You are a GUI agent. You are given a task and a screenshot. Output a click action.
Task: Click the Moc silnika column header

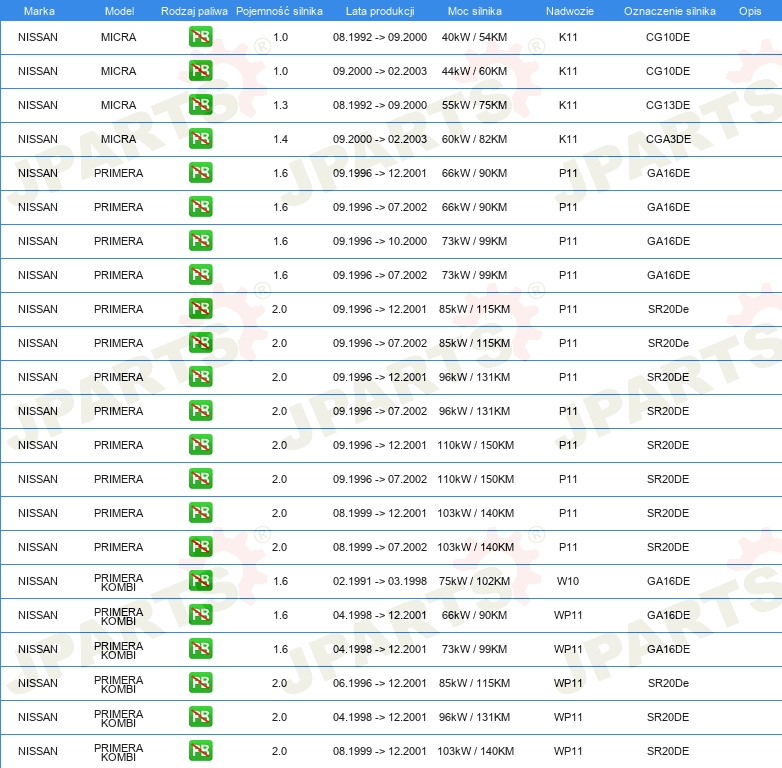click(x=474, y=11)
